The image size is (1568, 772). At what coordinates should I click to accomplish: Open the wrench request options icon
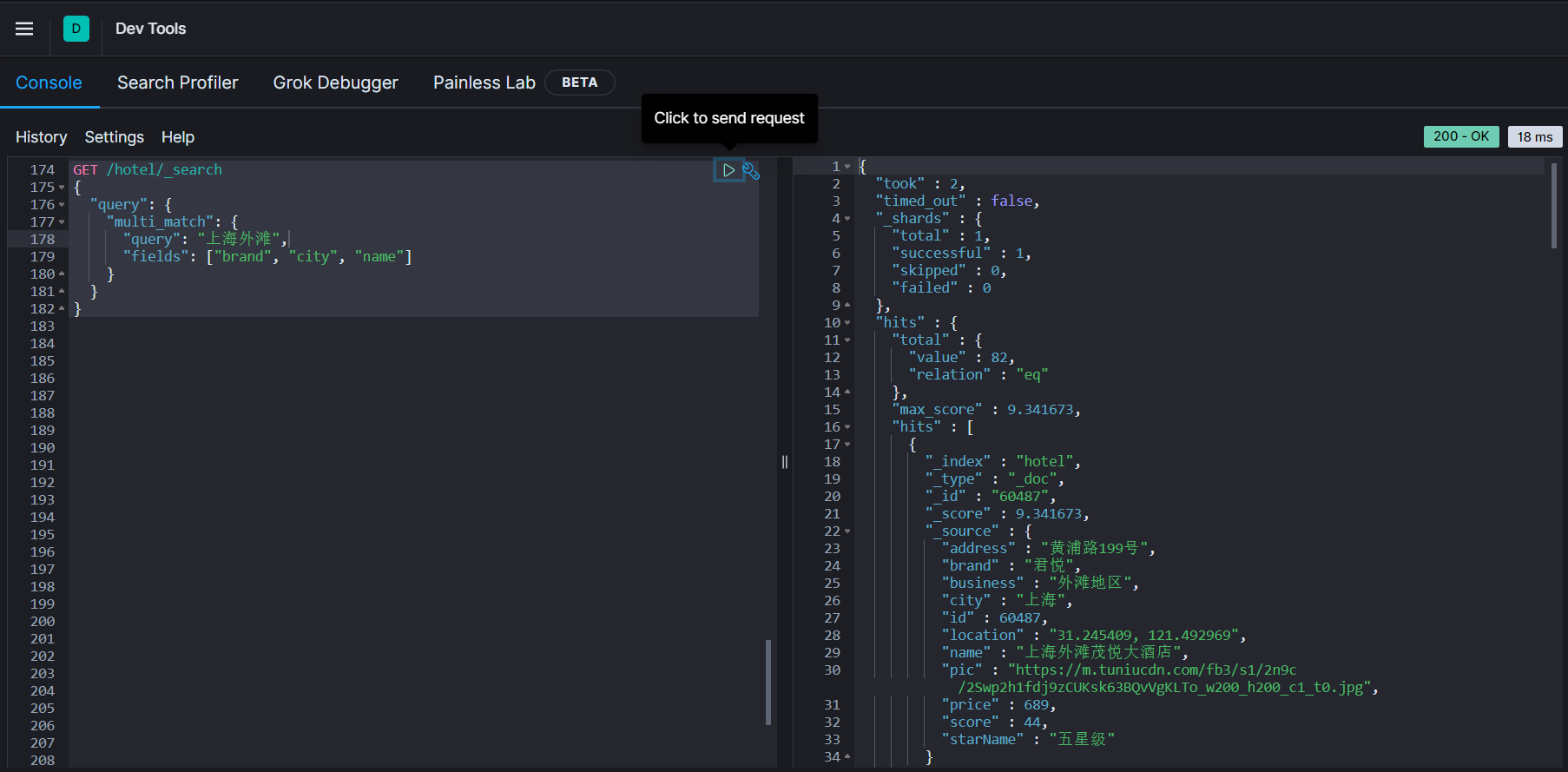[x=751, y=171]
